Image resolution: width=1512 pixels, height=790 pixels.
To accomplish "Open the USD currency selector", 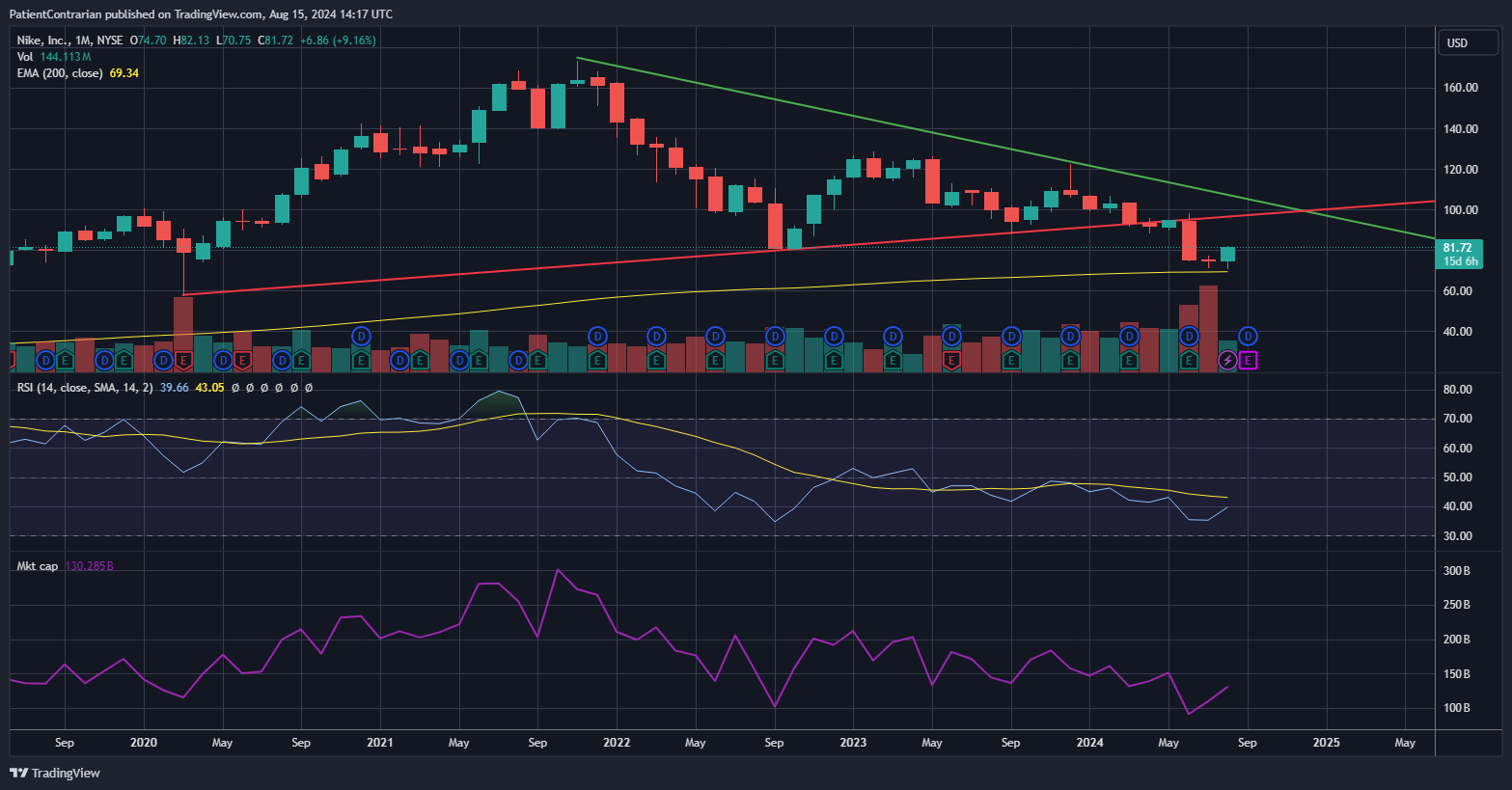I will point(1469,42).
